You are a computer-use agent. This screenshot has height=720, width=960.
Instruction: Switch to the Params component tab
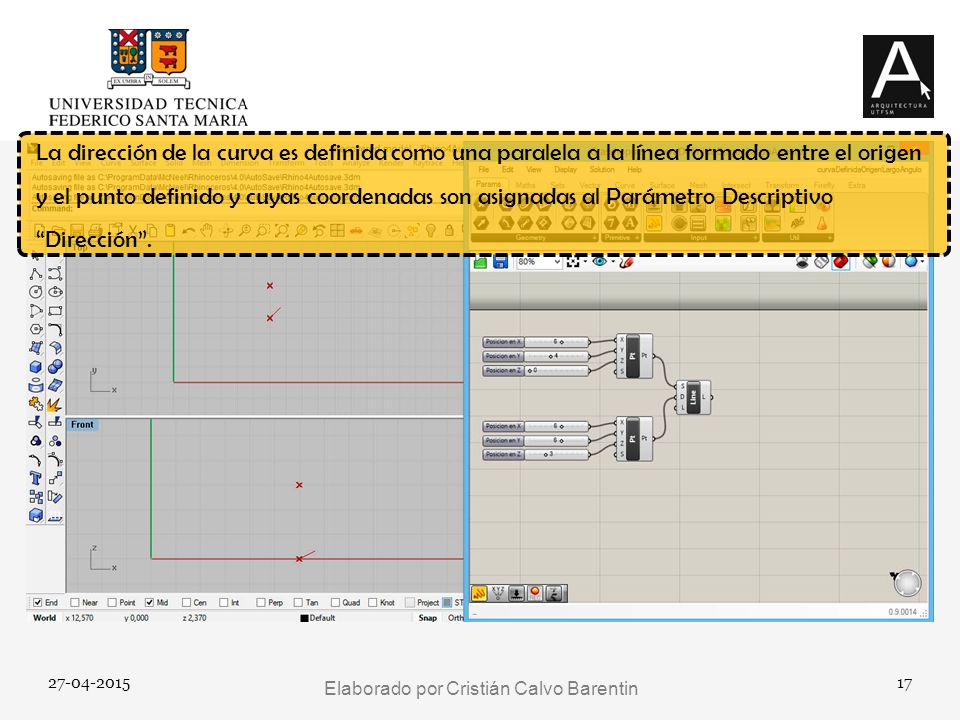coord(488,184)
